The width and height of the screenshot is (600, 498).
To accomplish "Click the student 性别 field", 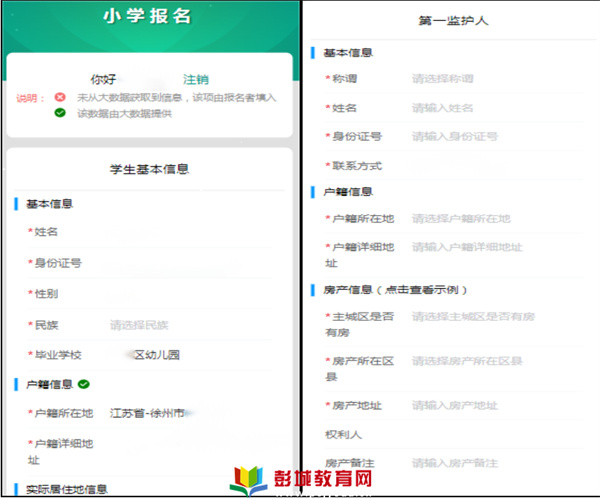I will click(x=150, y=294).
